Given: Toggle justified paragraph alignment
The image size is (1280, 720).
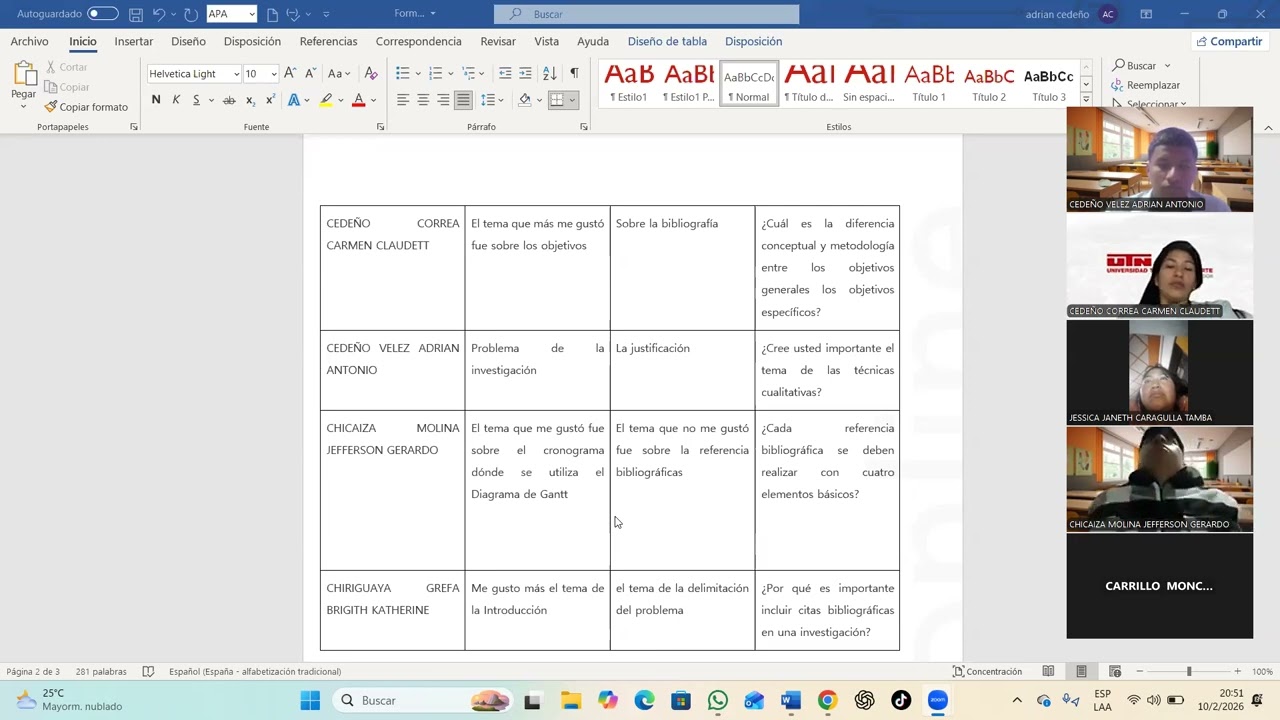Looking at the screenshot, I should [x=463, y=100].
